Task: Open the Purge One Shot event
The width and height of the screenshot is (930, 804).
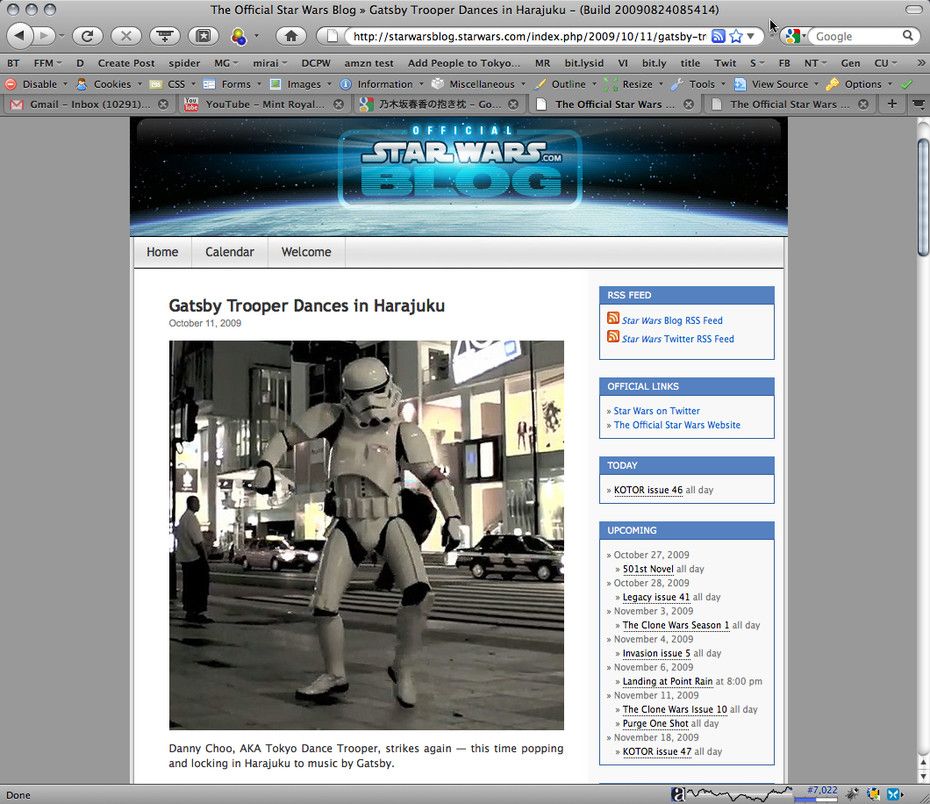Action: 655,723
